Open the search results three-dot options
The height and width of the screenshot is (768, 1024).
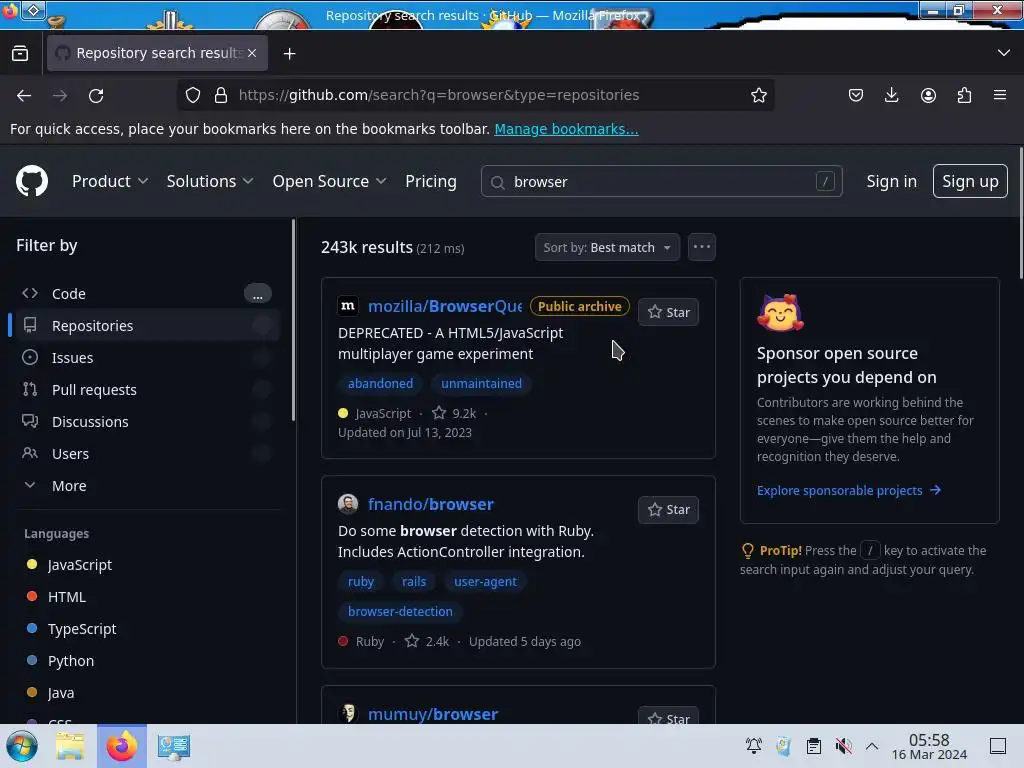point(701,247)
